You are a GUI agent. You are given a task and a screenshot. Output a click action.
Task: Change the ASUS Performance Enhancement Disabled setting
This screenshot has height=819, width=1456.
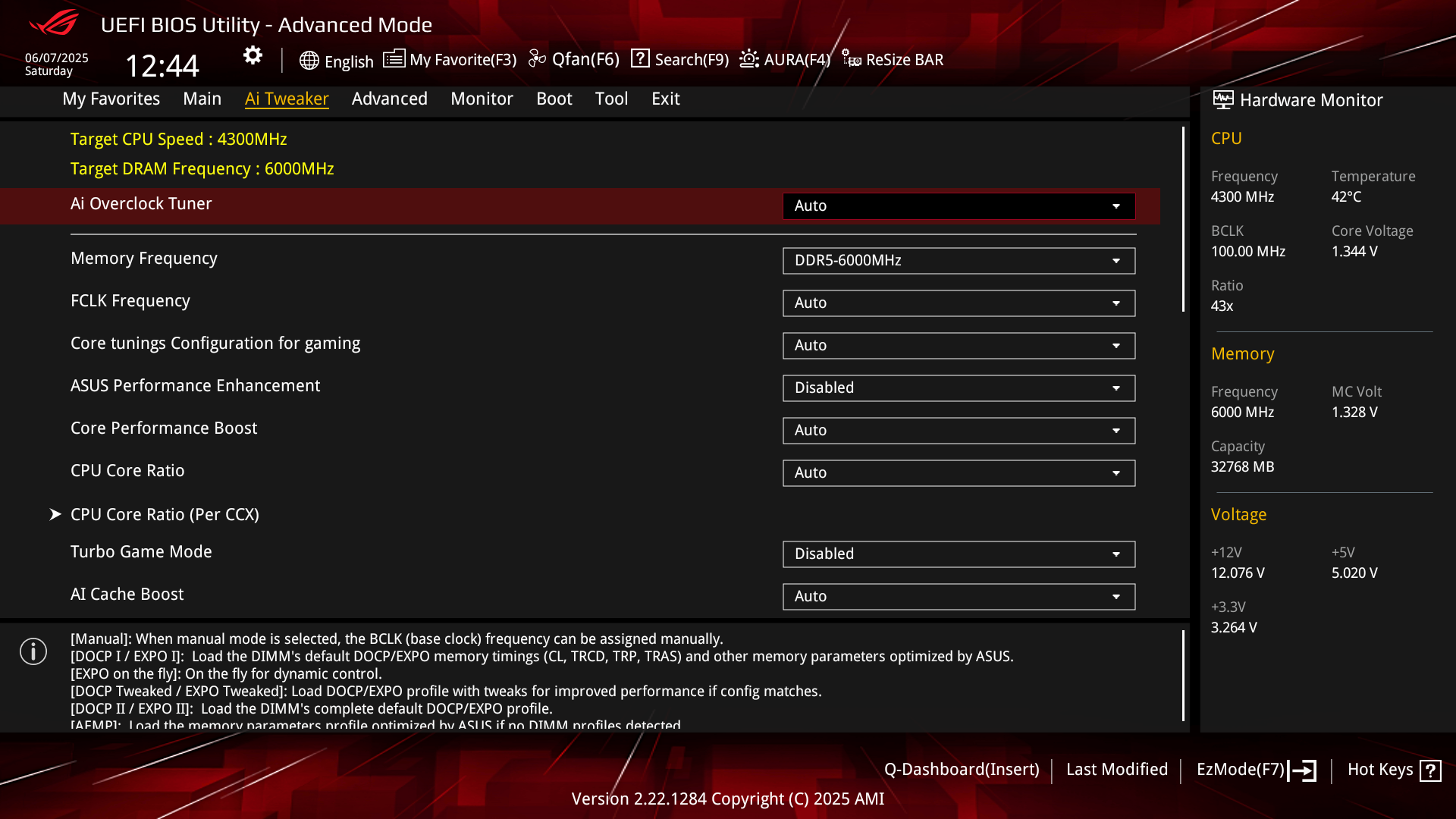coord(959,388)
